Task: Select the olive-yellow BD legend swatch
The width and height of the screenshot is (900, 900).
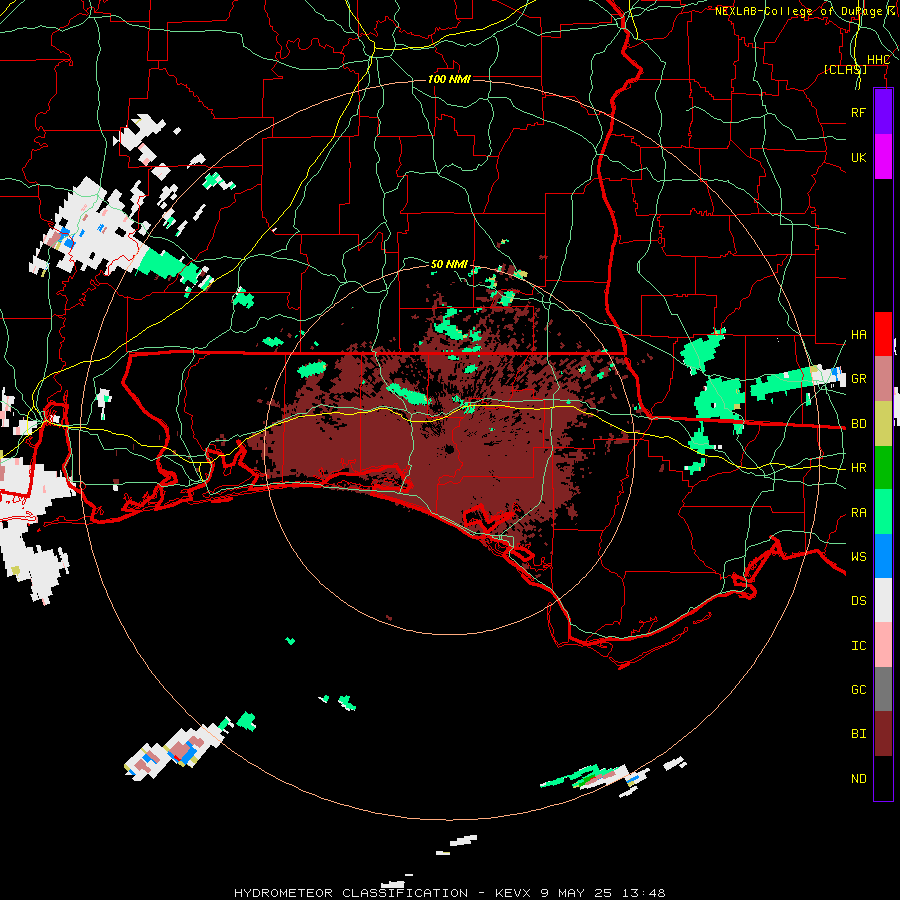Action: point(883,424)
